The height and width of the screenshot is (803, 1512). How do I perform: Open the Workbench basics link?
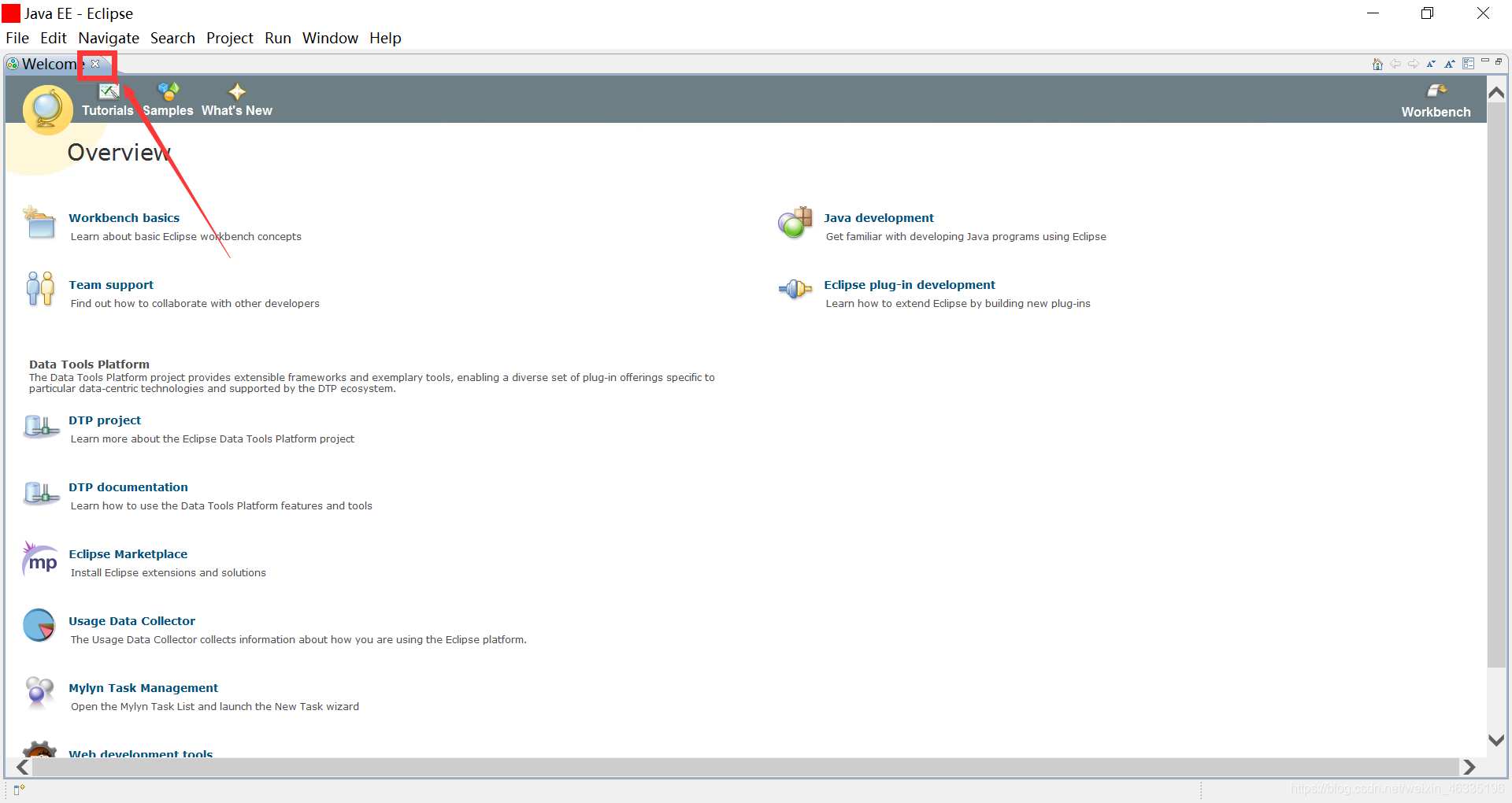[124, 218]
